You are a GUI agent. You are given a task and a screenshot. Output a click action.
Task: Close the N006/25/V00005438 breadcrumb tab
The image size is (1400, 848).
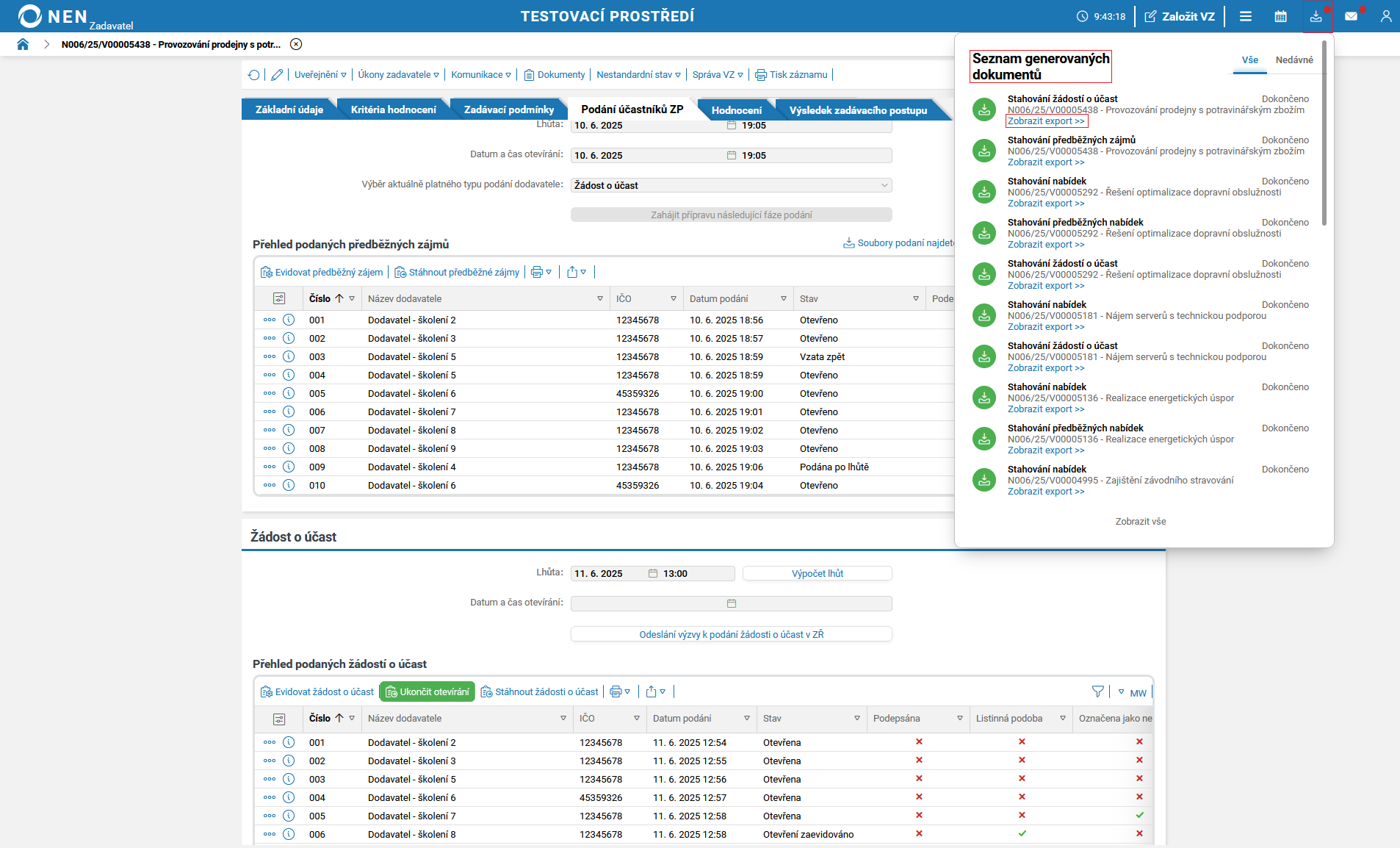point(296,44)
